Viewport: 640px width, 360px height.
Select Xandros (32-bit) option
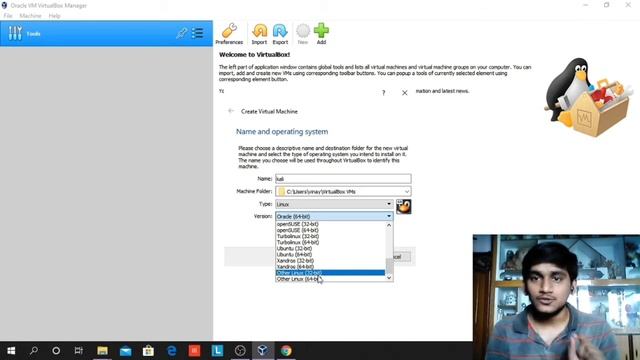coord(330,261)
